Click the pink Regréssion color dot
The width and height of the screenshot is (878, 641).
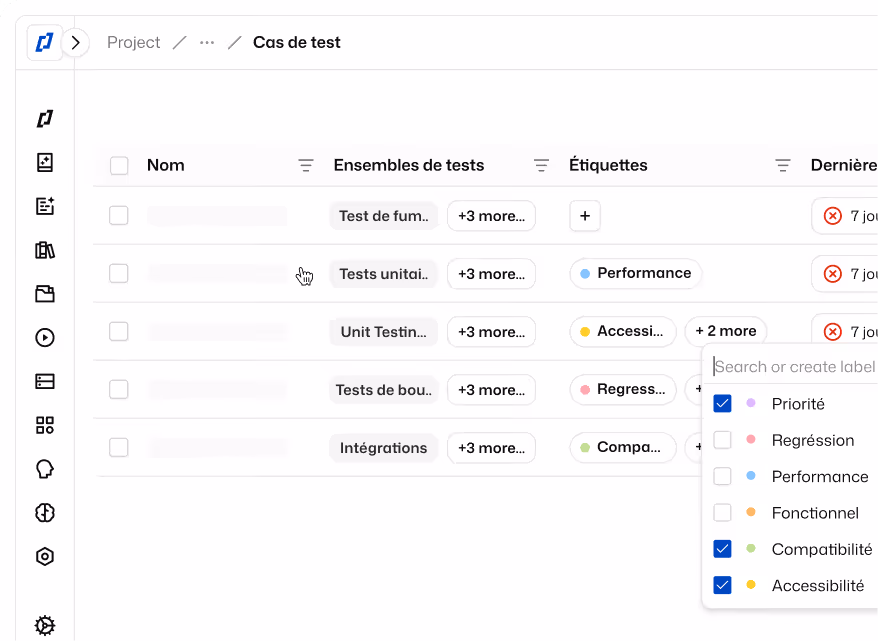click(751, 439)
